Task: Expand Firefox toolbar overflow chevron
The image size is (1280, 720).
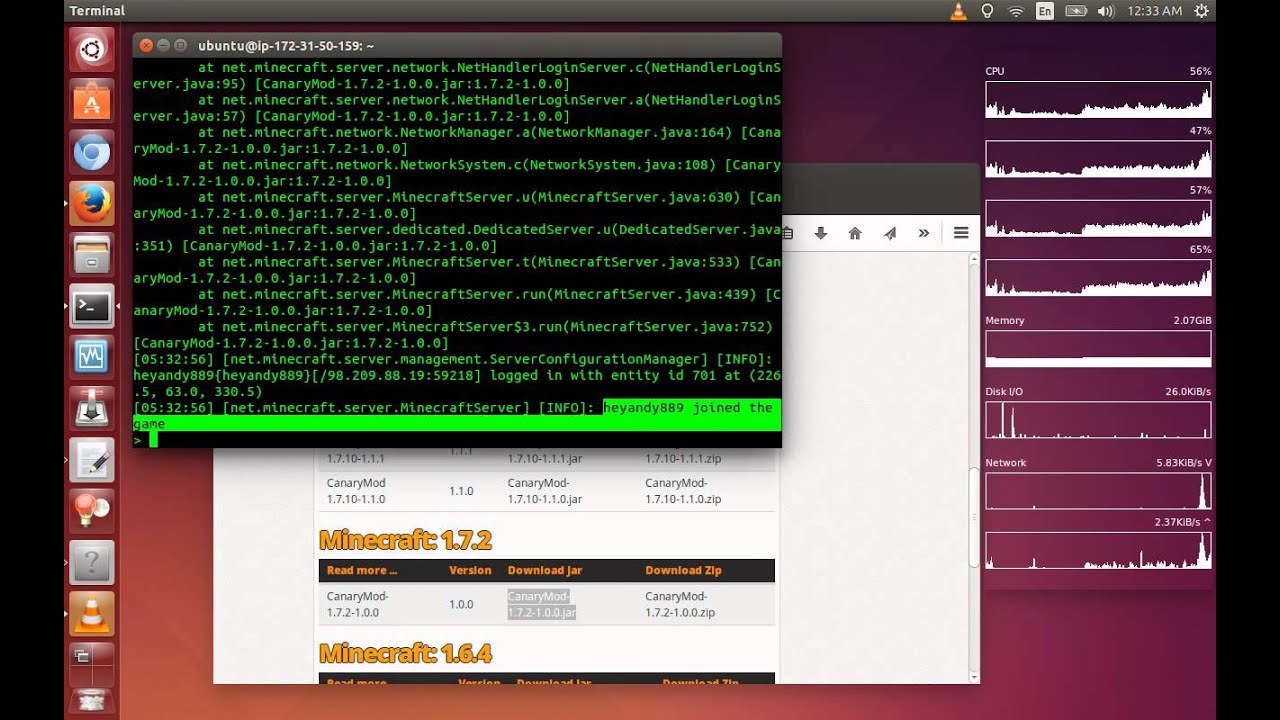Action: (924, 233)
